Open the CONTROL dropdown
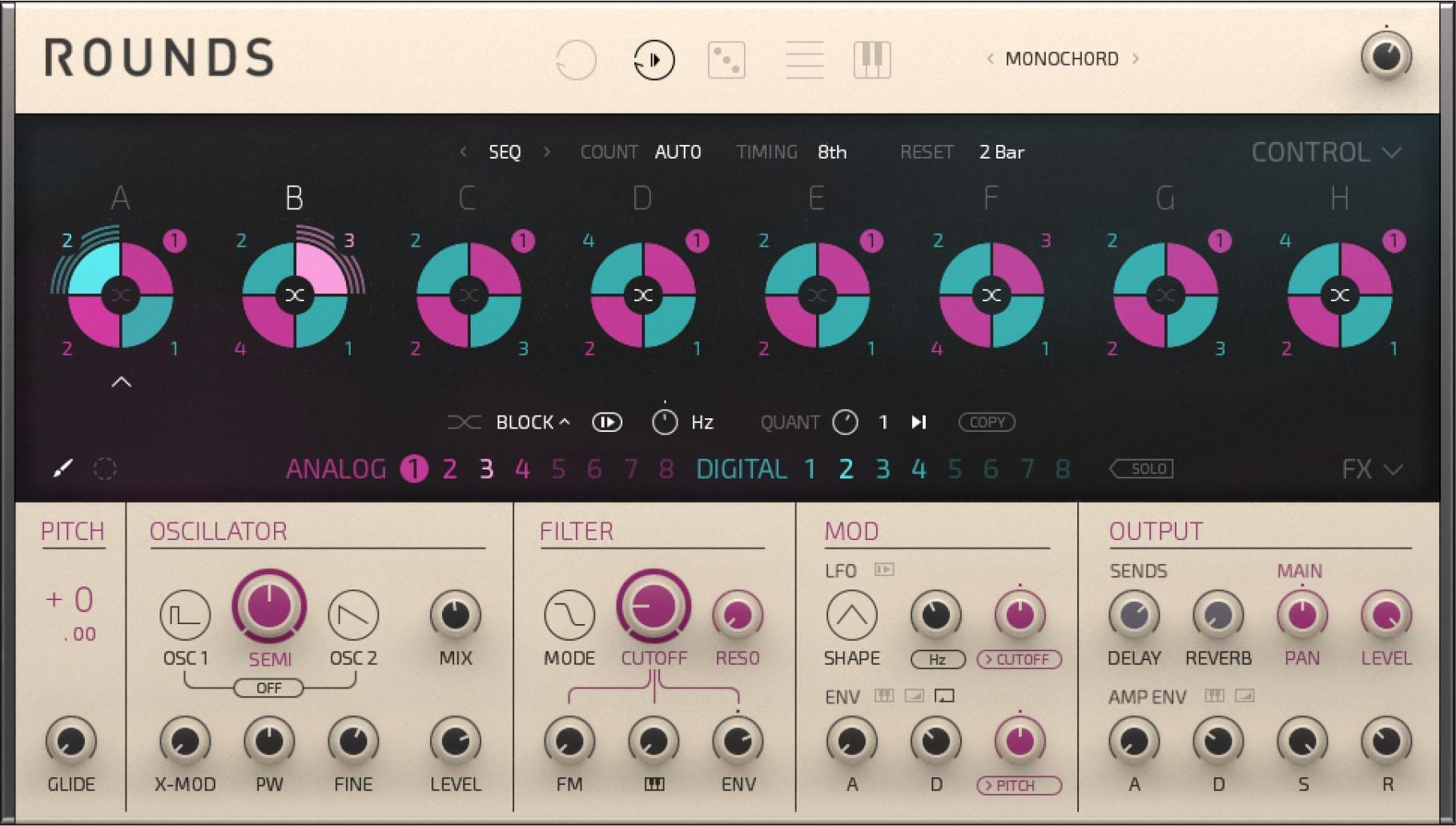 tap(1327, 151)
